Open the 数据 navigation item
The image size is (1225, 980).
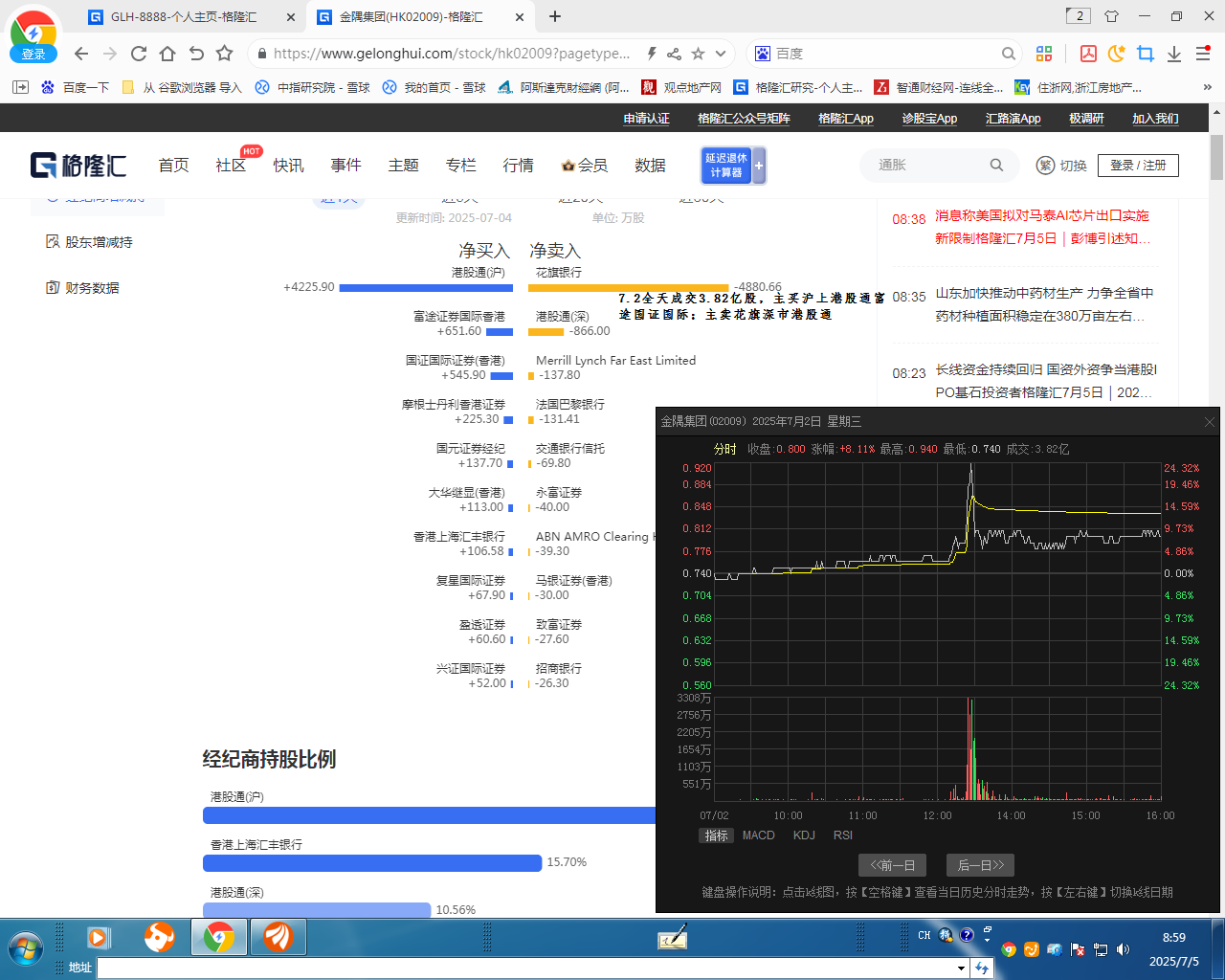point(650,166)
